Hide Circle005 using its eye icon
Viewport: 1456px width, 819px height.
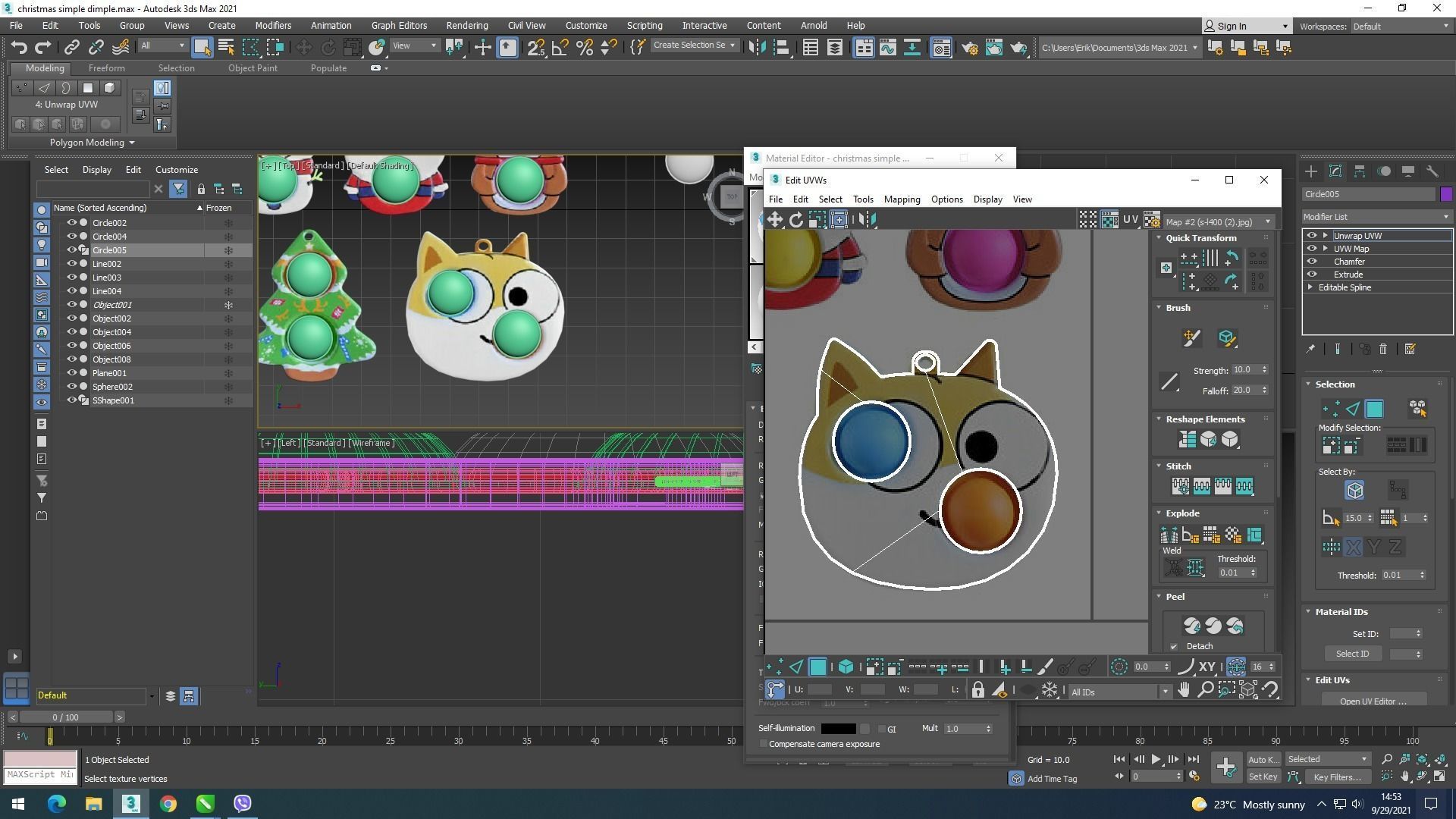71,250
